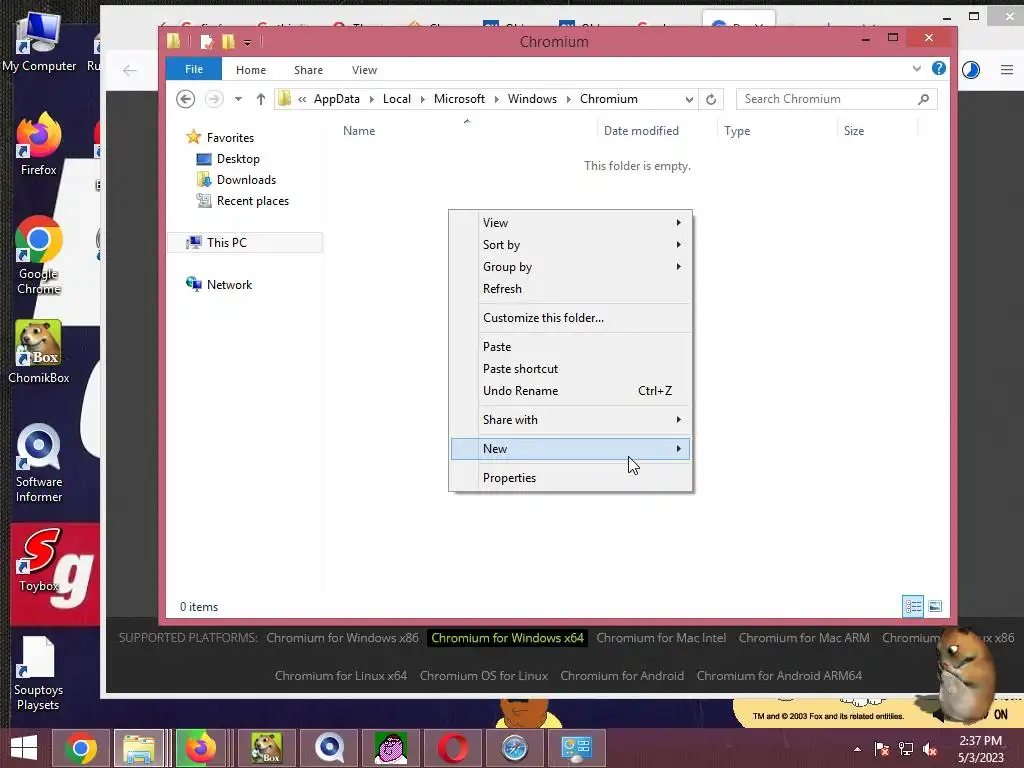Navigate to Local in the breadcrumb
The image size is (1024, 768).
(x=396, y=99)
